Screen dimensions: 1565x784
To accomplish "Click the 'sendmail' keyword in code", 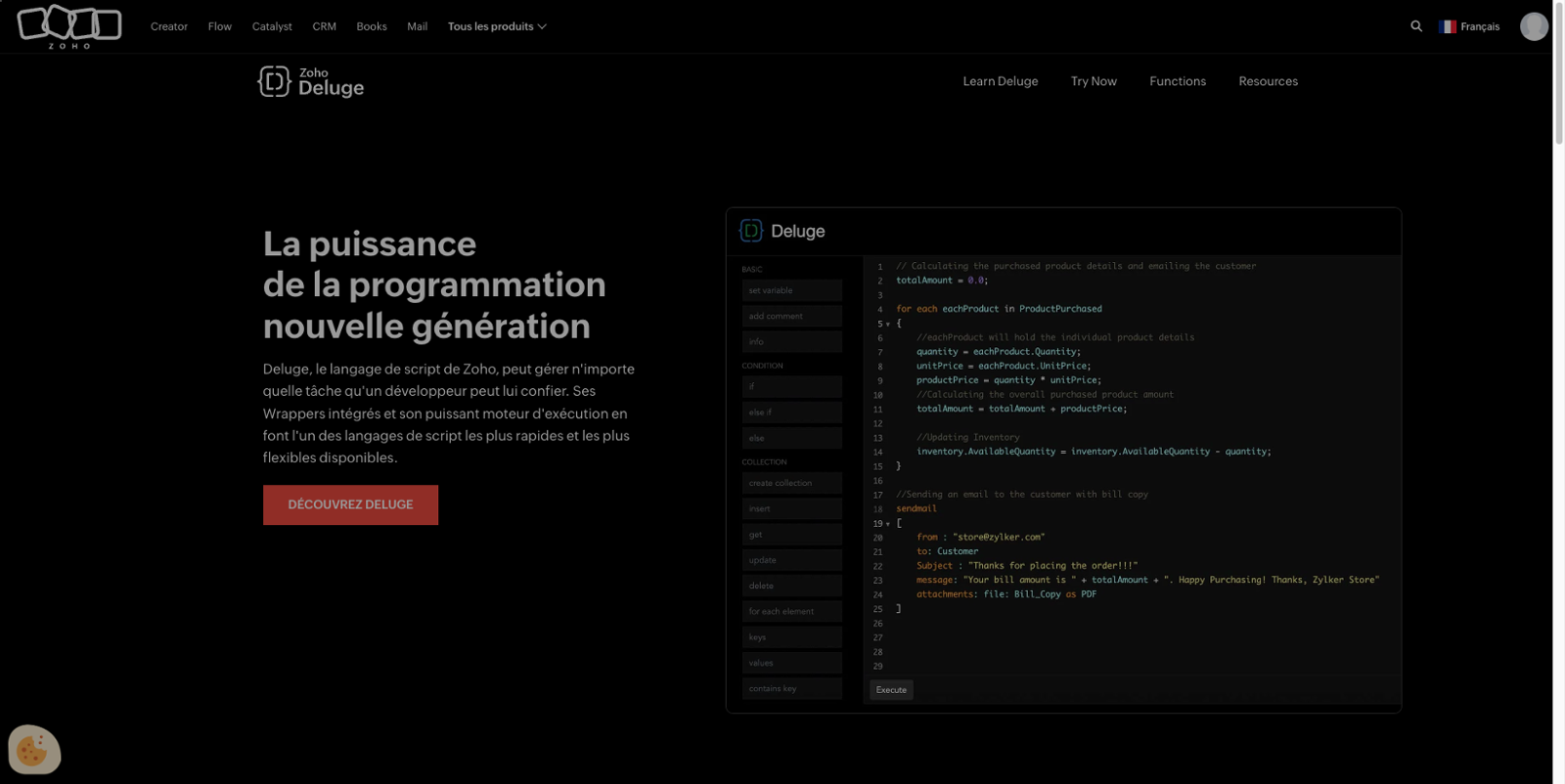I will 917,508.
